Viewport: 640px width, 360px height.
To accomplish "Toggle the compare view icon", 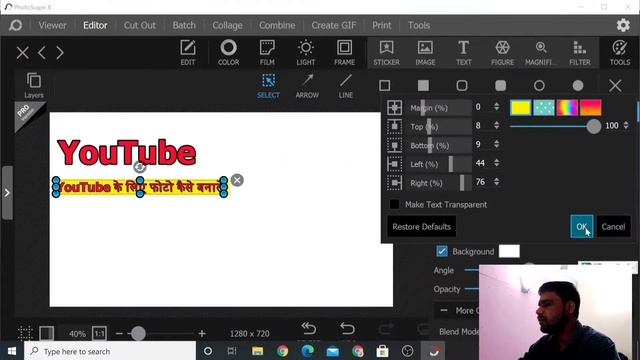I will (x=46, y=333).
